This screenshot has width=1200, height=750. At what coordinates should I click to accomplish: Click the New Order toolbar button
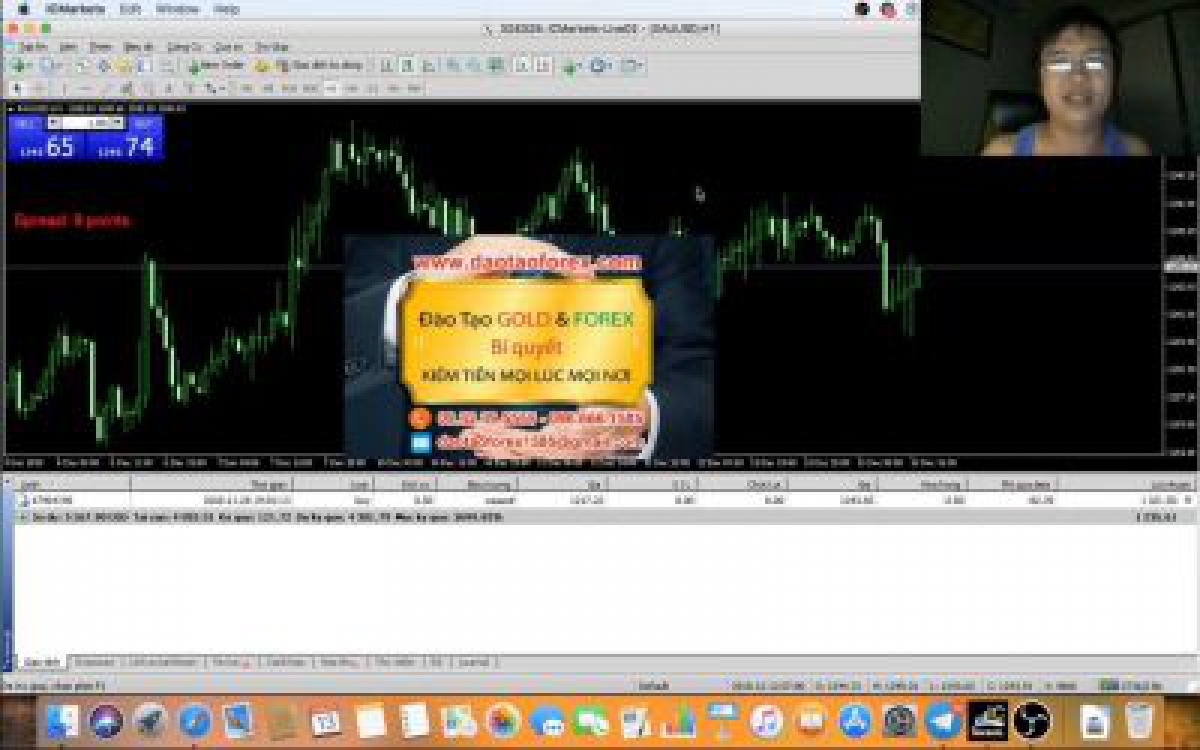[x=215, y=65]
